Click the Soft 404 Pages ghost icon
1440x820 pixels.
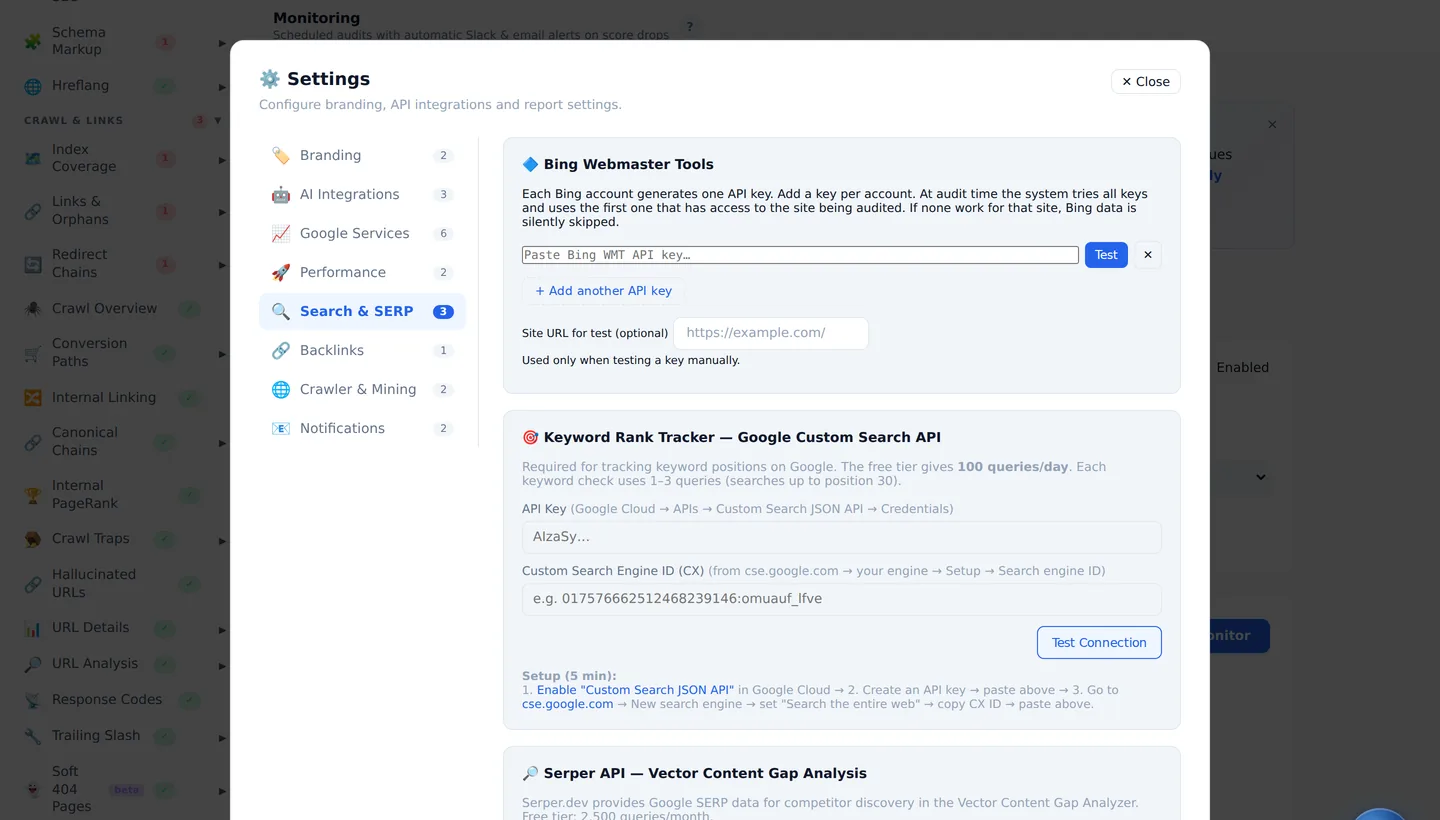pyautogui.click(x=33, y=789)
